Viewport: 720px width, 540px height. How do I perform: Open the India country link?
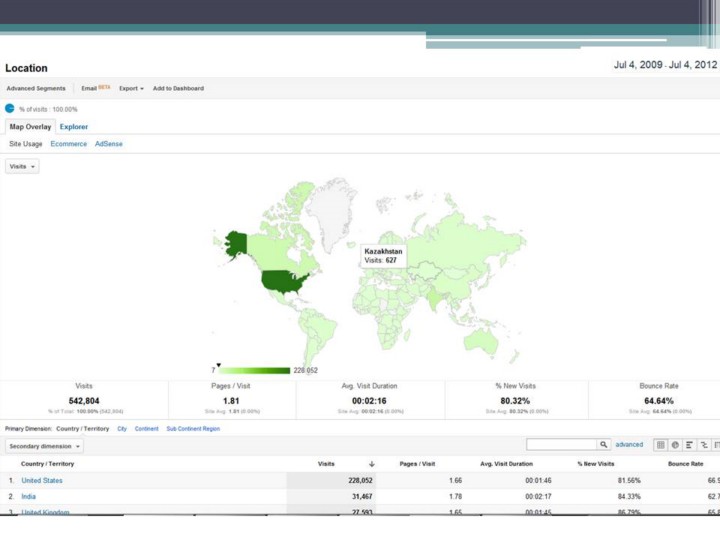tap(28, 496)
